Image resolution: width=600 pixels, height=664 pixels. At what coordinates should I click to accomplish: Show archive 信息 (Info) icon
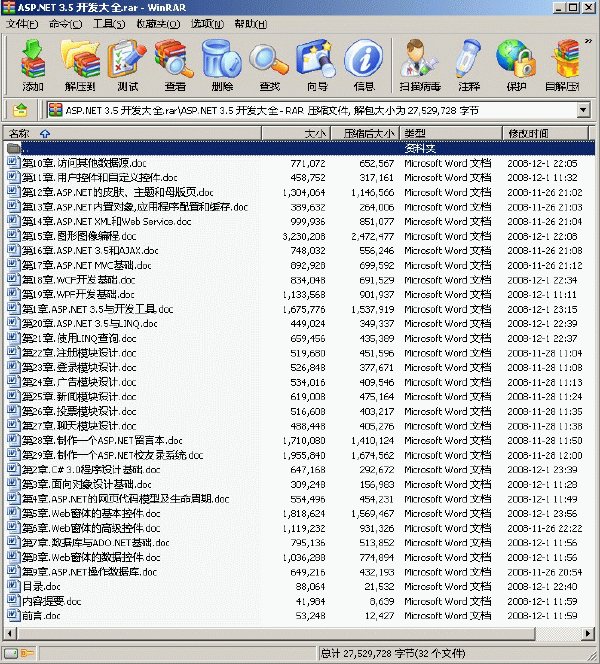coord(364,65)
